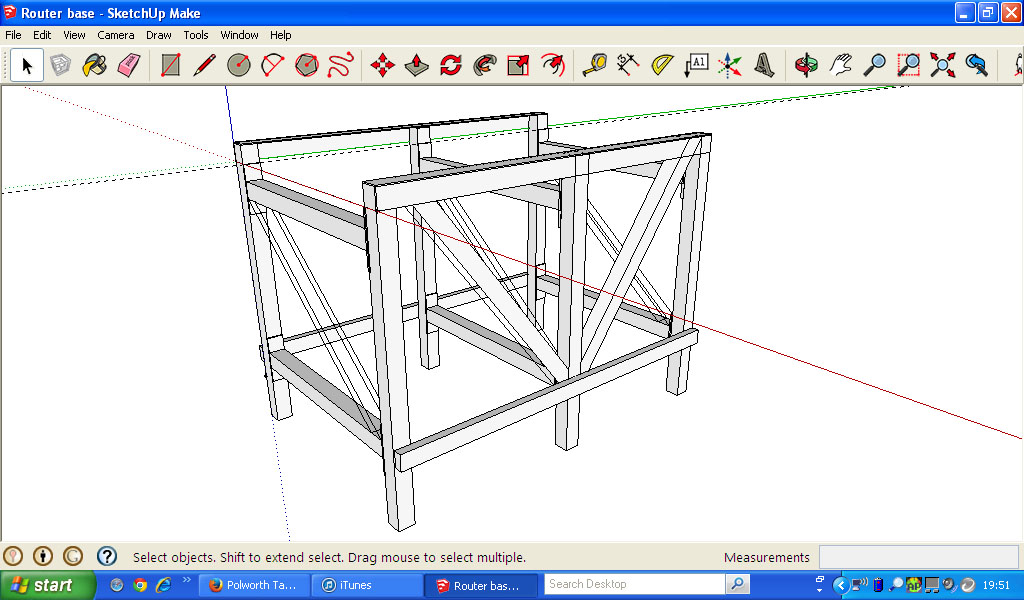Click the Zoom Extents tool
Screen dimensions: 1024x600
(942, 66)
